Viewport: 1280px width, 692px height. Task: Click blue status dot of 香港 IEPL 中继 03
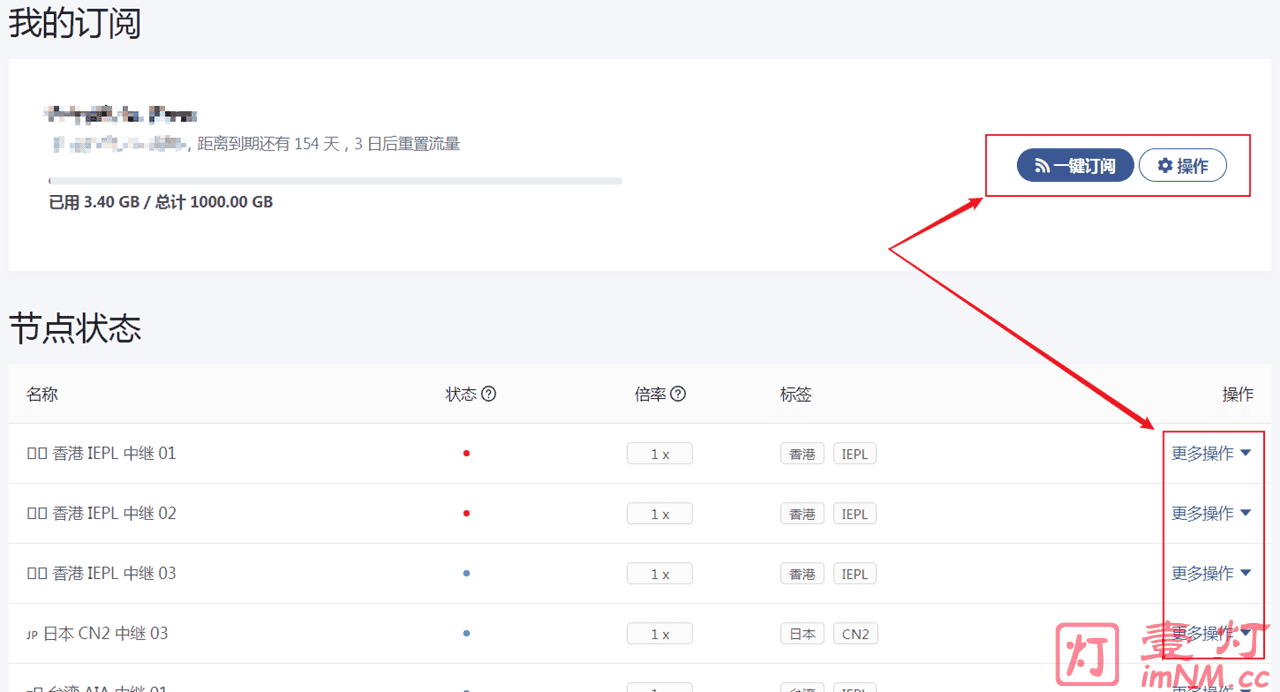tap(466, 573)
